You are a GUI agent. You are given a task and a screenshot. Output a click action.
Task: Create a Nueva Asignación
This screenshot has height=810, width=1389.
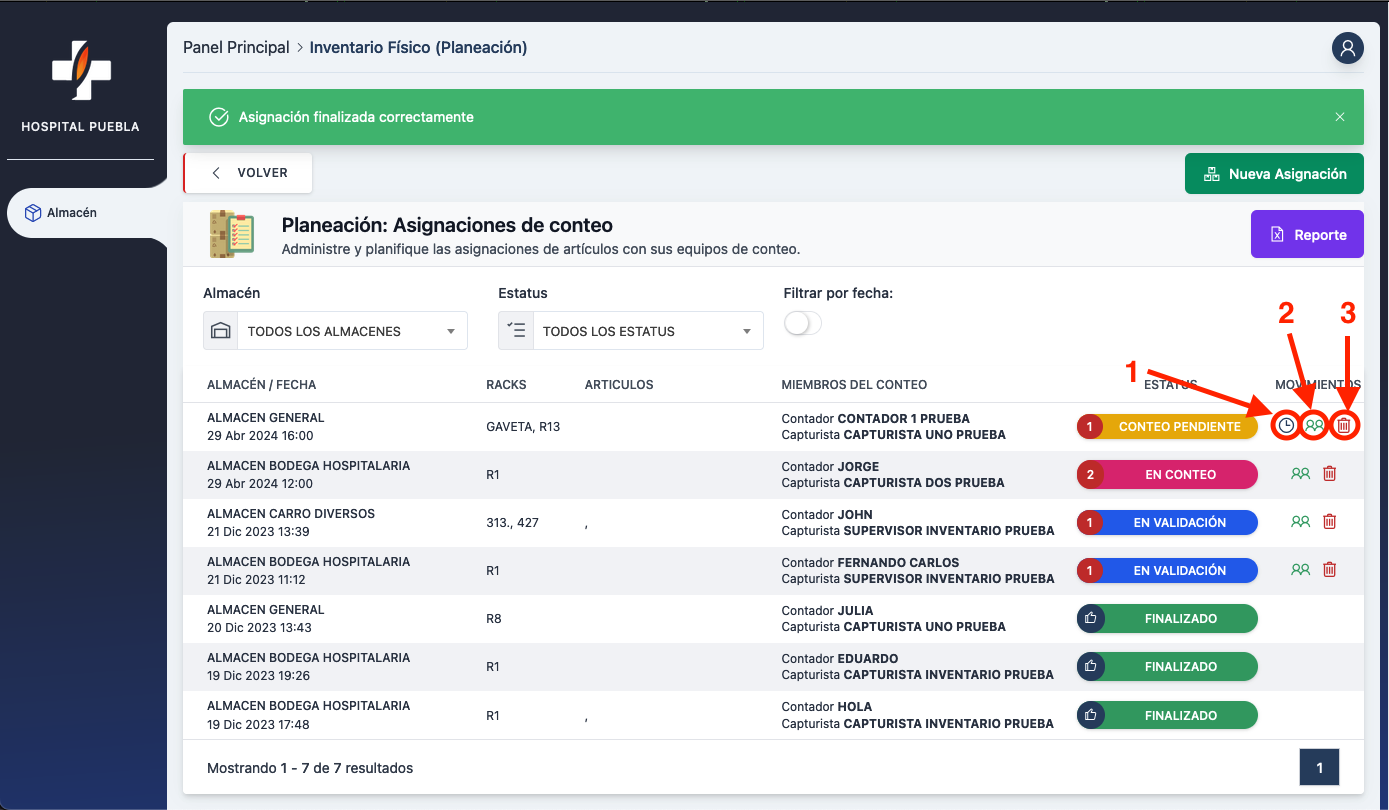coord(1274,174)
